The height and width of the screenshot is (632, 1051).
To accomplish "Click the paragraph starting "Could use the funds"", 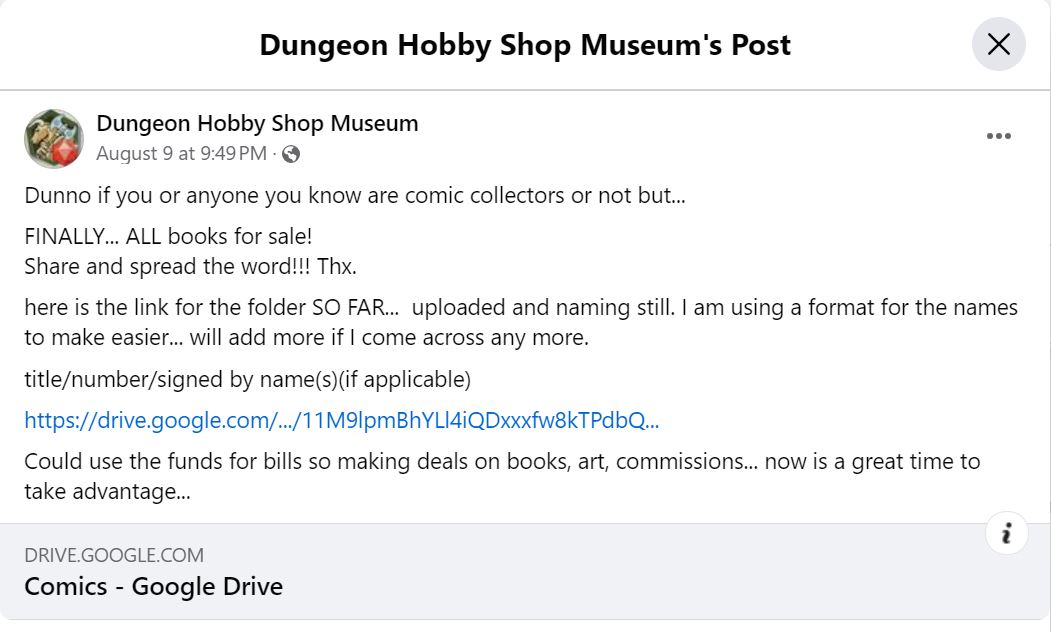I will [501, 462].
